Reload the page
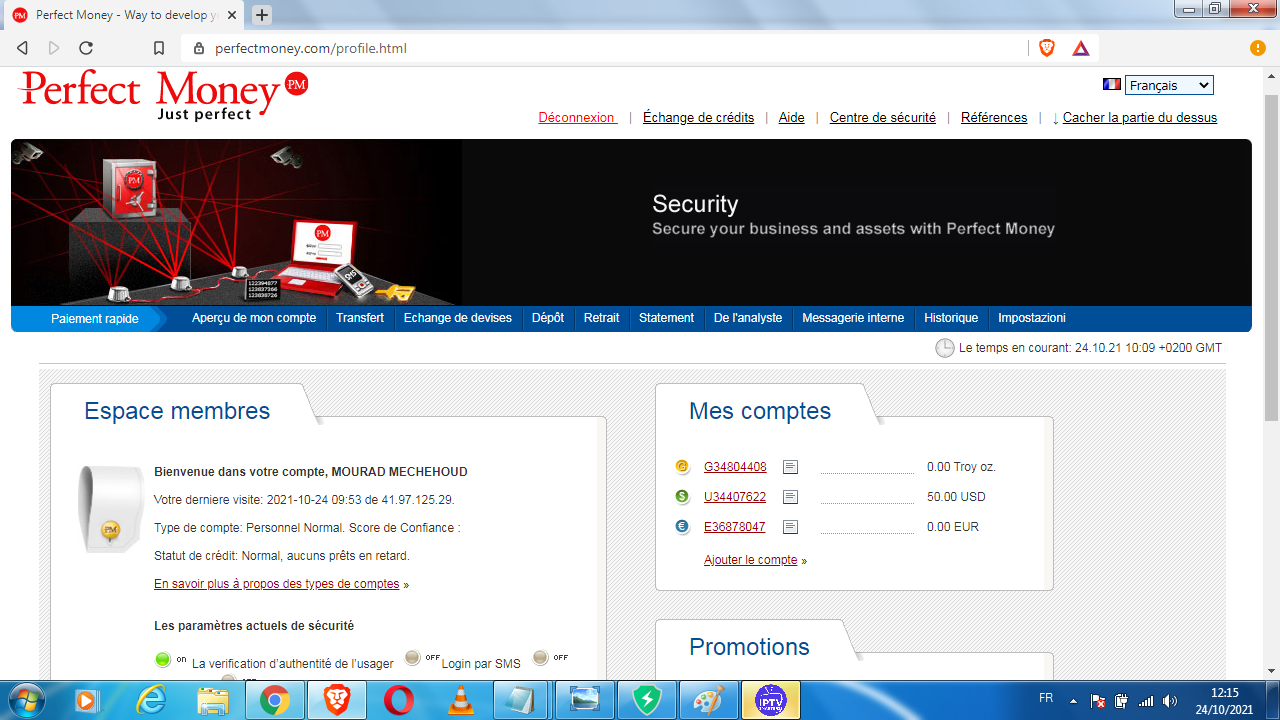1280x720 pixels. (86, 48)
